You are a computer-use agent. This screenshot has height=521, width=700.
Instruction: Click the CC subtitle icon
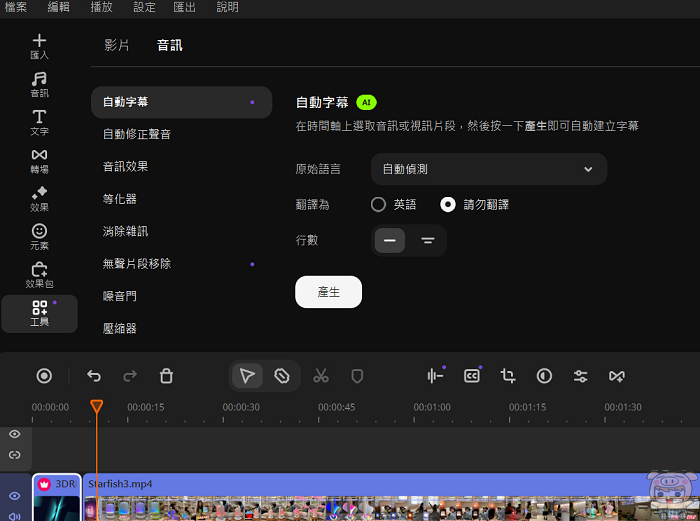472,376
